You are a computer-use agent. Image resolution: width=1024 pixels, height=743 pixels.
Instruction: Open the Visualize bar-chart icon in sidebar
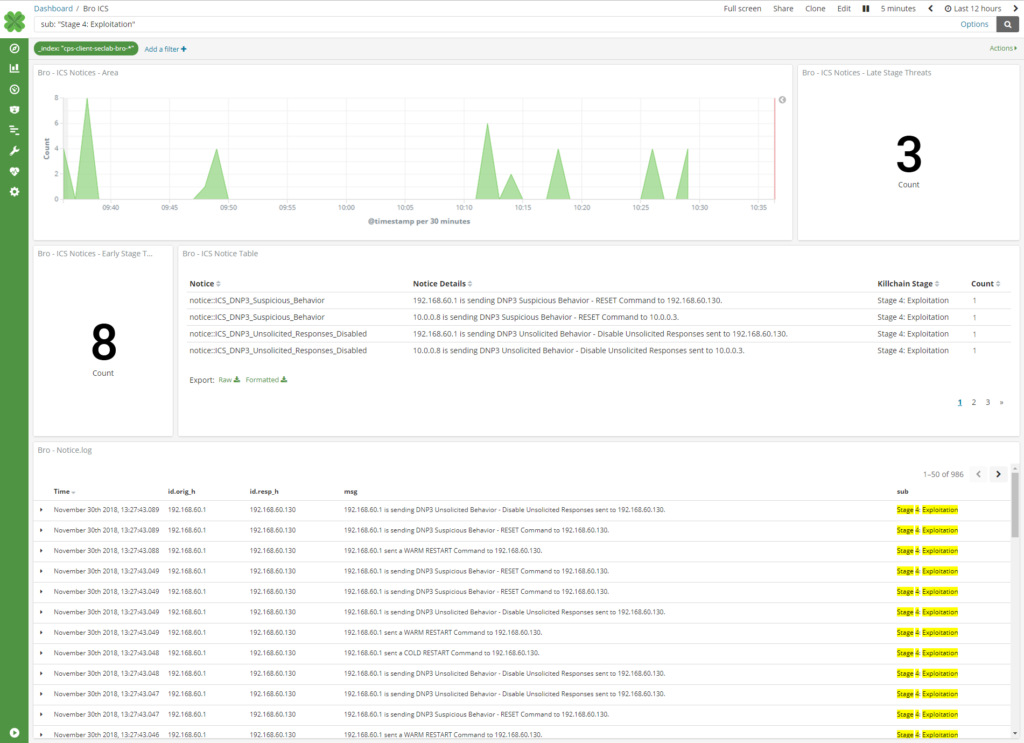(x=14, y=68)
